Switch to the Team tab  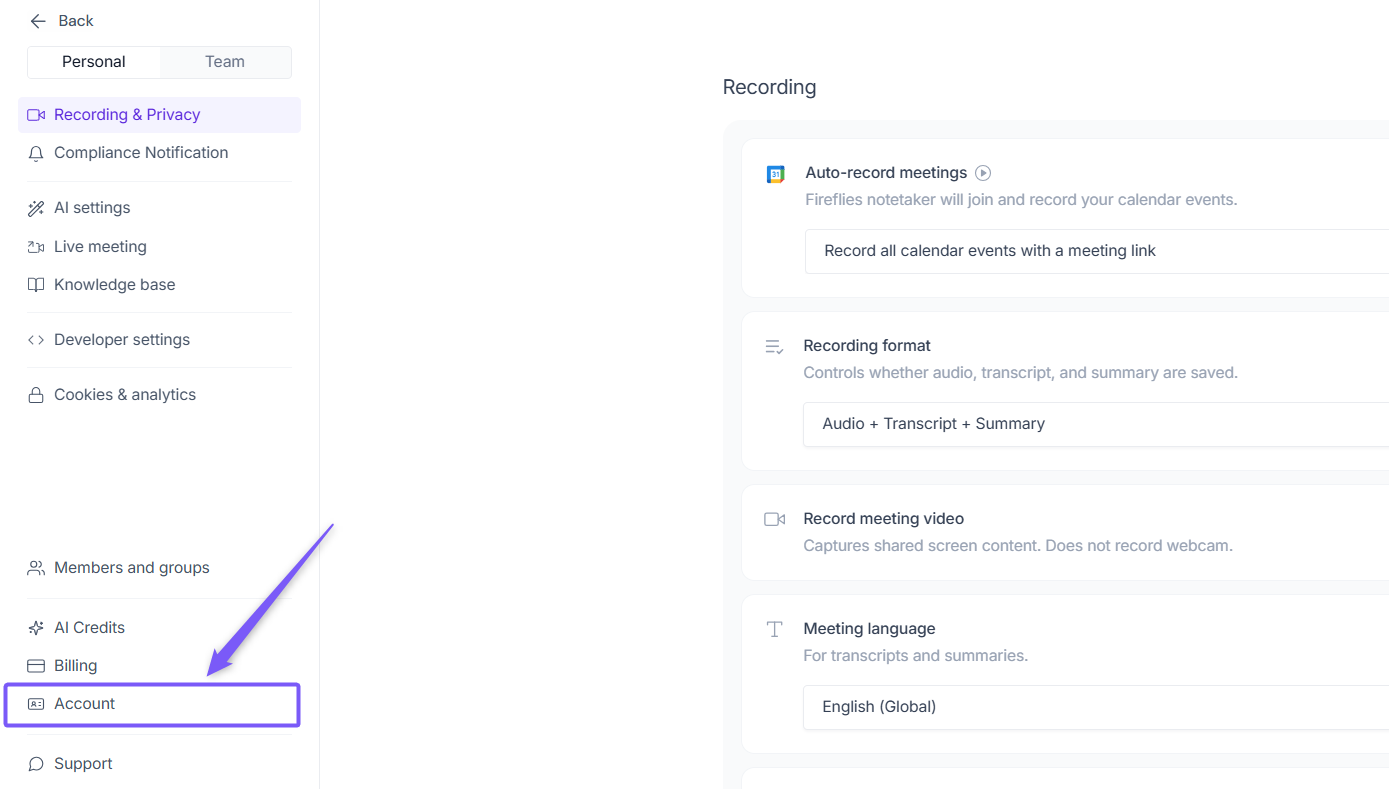pyautogui.click(x=225, y=62)
